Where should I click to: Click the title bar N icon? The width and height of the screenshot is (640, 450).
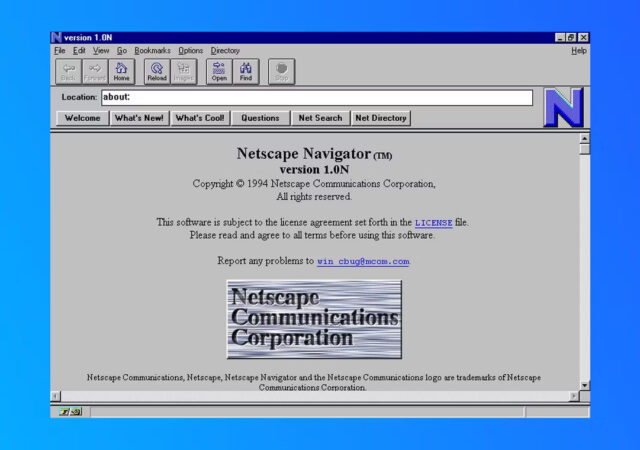56,38
